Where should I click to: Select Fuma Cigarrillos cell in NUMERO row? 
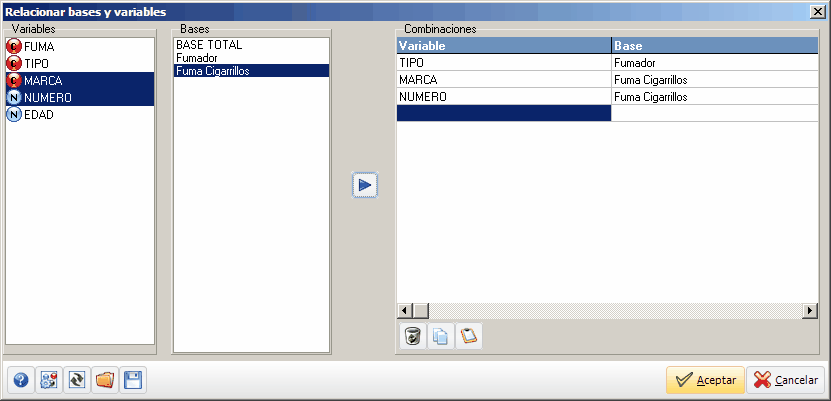714,96
